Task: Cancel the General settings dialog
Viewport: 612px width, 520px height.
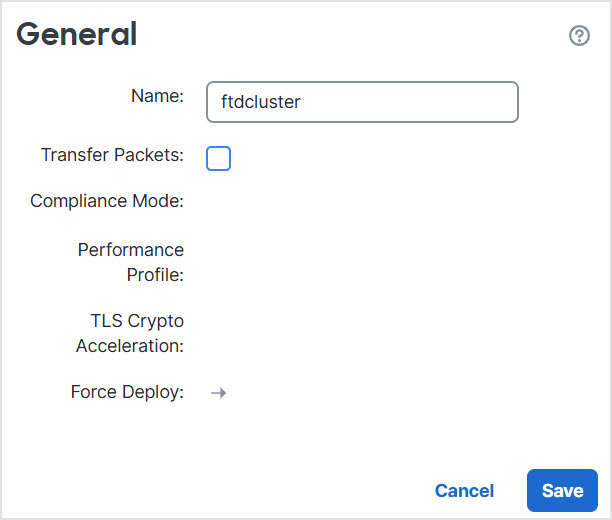Action: (x=464, y=491)
